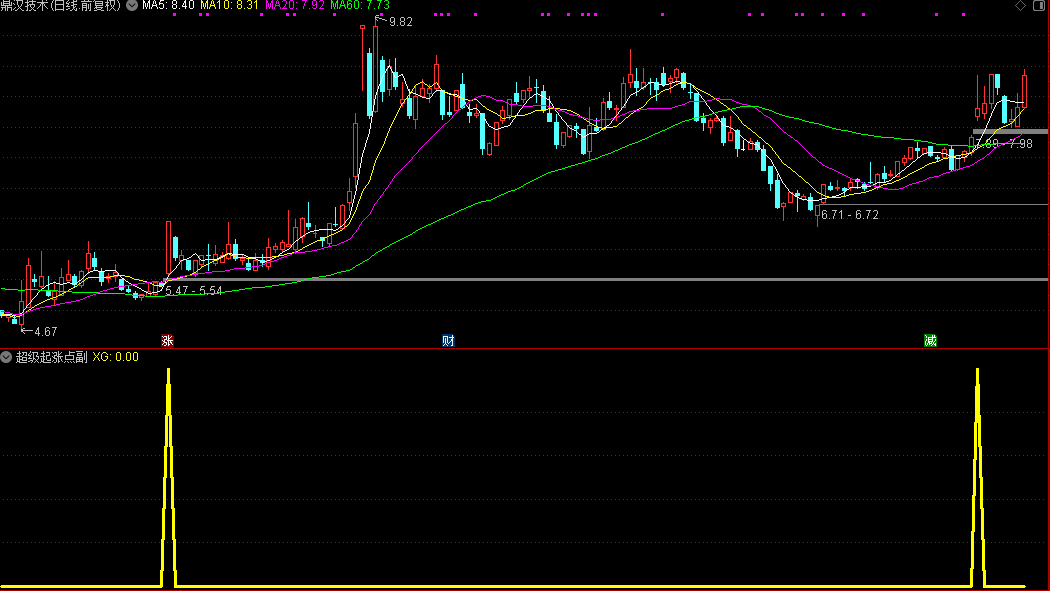
Task: Click the blue 财 financial report marker
Action: point(449,341)
